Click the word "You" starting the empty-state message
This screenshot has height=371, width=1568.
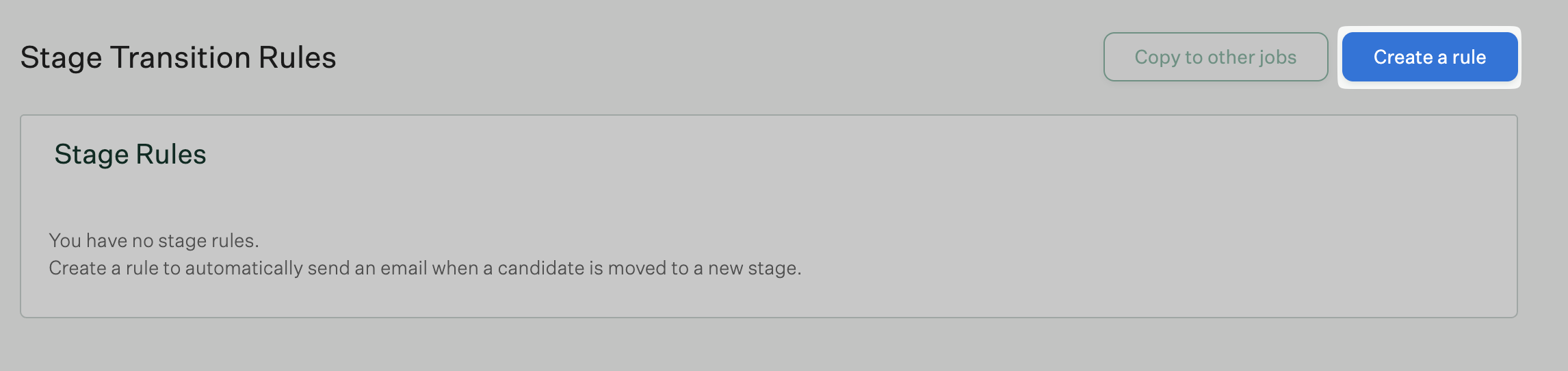pyautogui.click(x=65, y=241)
